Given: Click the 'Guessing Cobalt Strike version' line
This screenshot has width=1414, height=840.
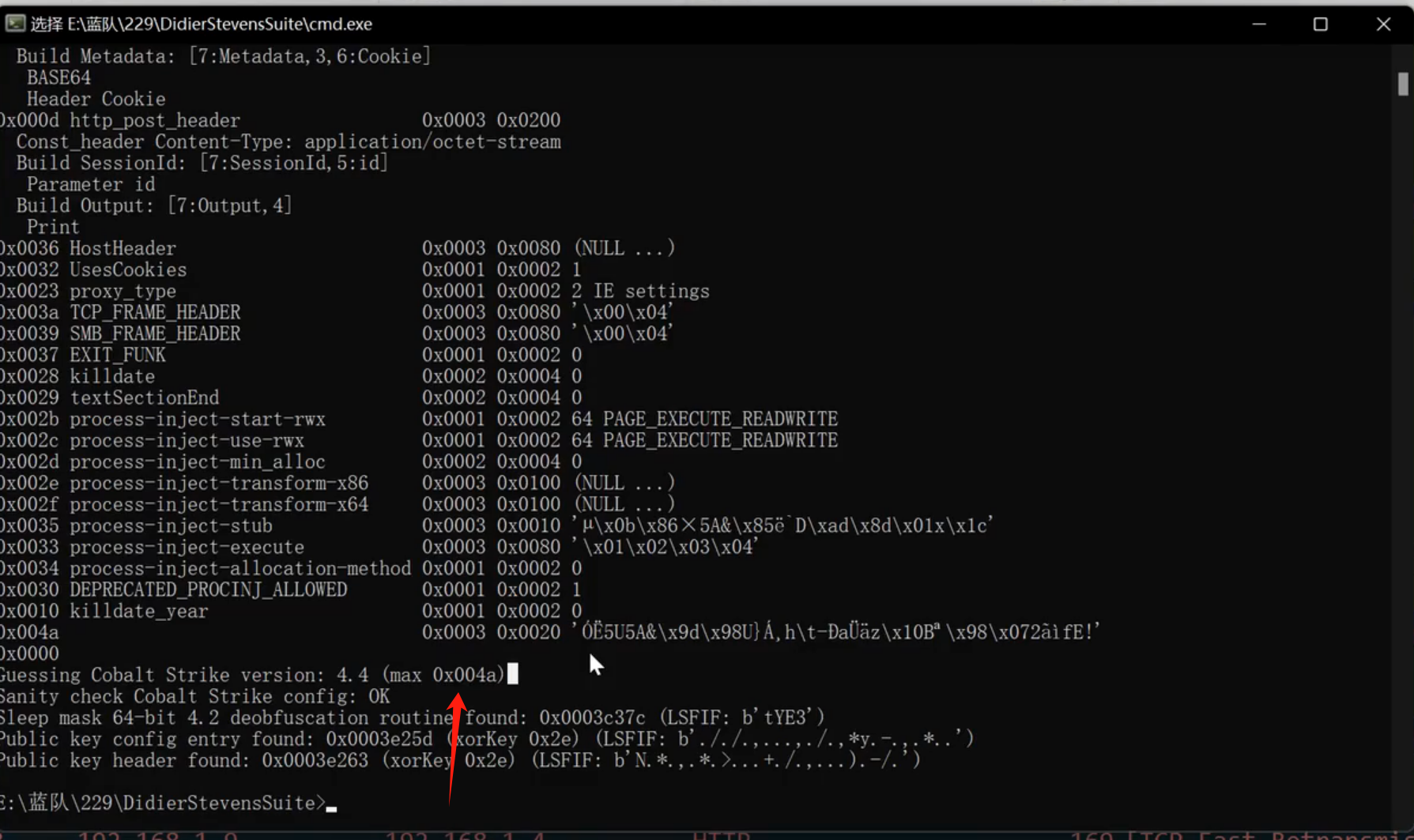Looking at the screenshot, I should 251,676.
